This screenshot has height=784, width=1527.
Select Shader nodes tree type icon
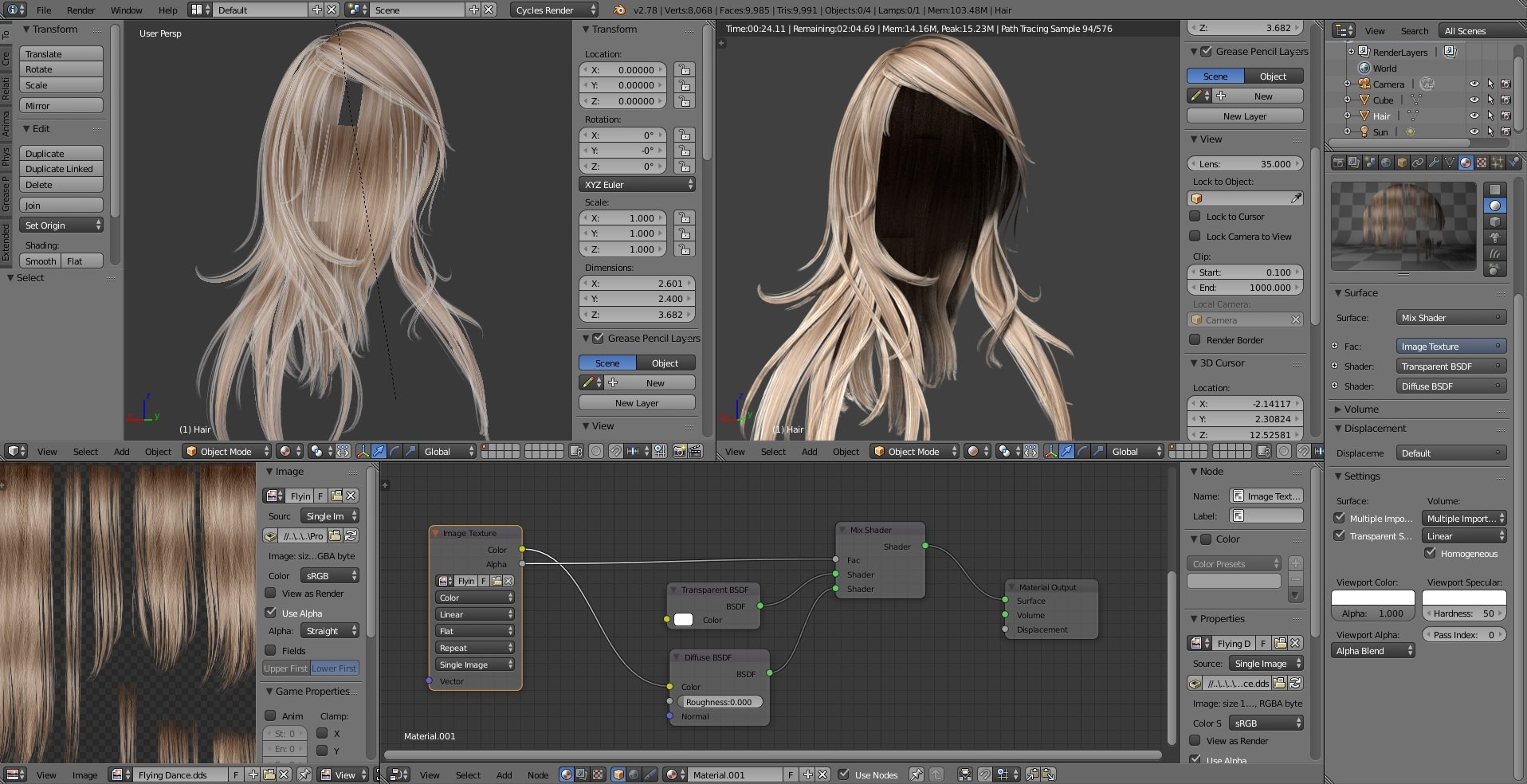[x=566, y=774]
